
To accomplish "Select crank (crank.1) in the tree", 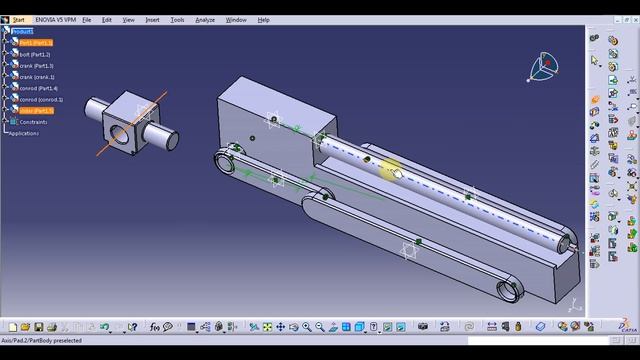I will pos(37,77).
